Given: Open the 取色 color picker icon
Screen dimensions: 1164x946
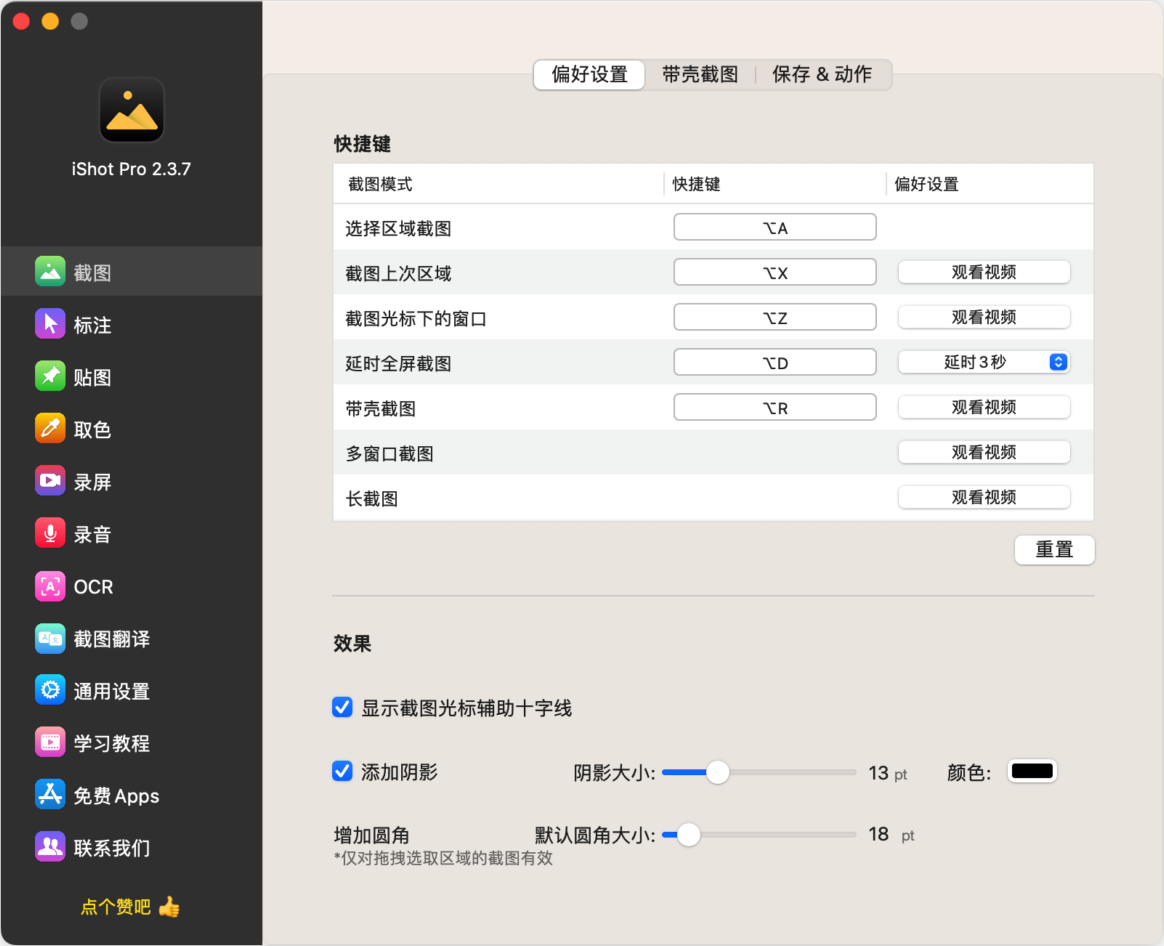Looking at the screenshot, I should [50, 428].
